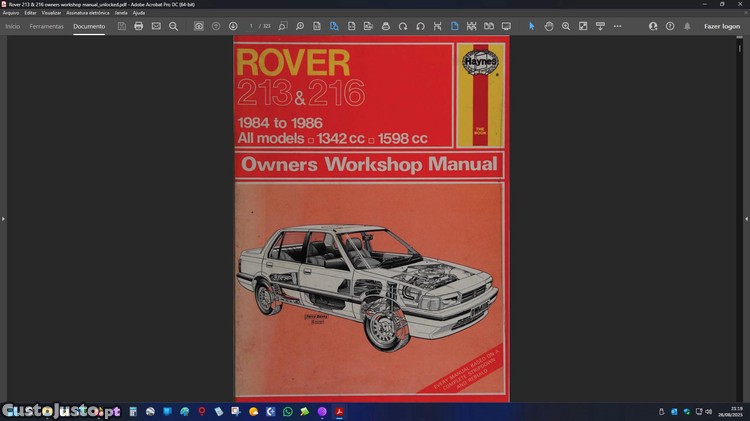The width and height of the screenshot is (750, 421).
Task: Activate the arrow selection tool
Action: coord(532,26)
